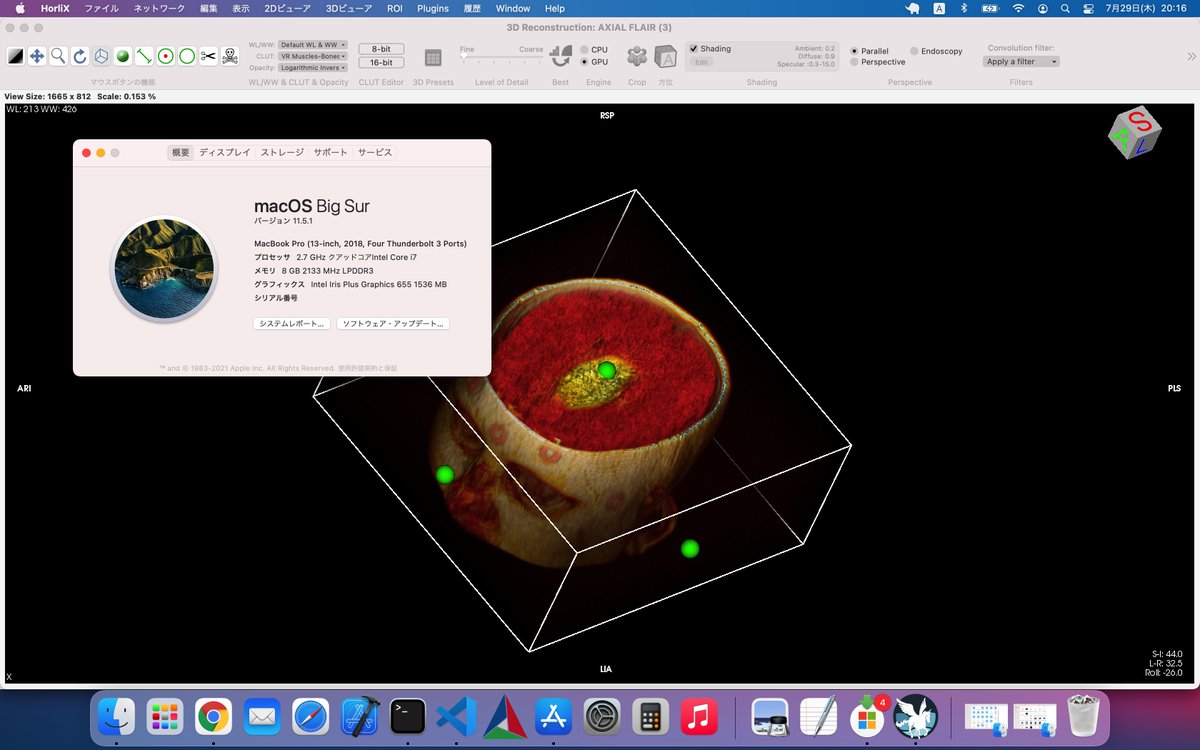Click the orientation cube toolbar icon
The height and width of the screenshot is (750, 1200).
point(666,58)
